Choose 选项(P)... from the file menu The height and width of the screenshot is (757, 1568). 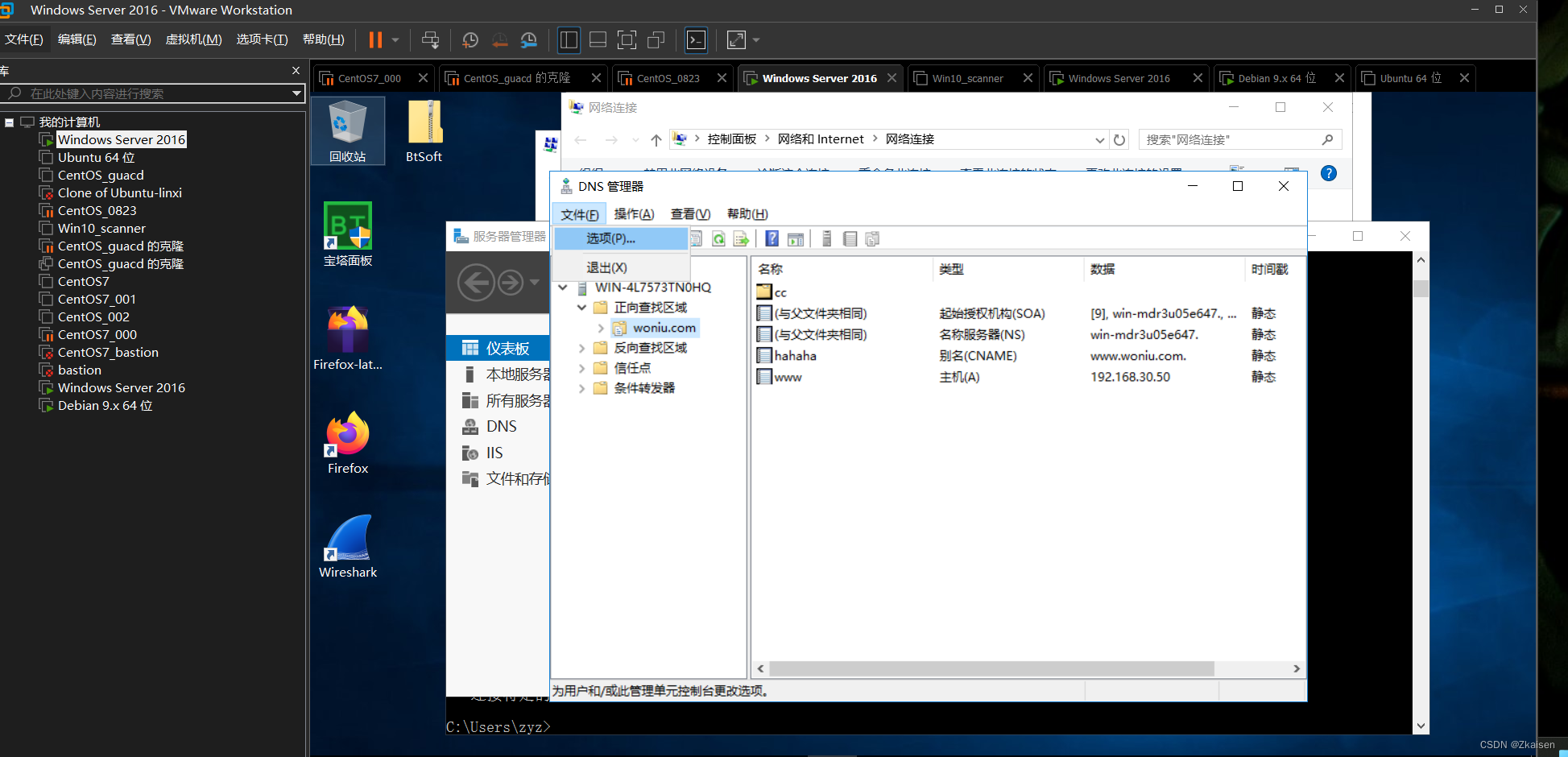pos(621,238)
